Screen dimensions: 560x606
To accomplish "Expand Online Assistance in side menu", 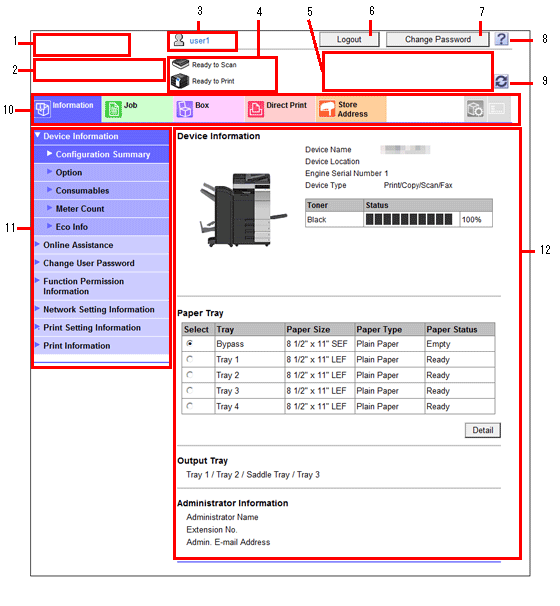I will coord(102,245).
